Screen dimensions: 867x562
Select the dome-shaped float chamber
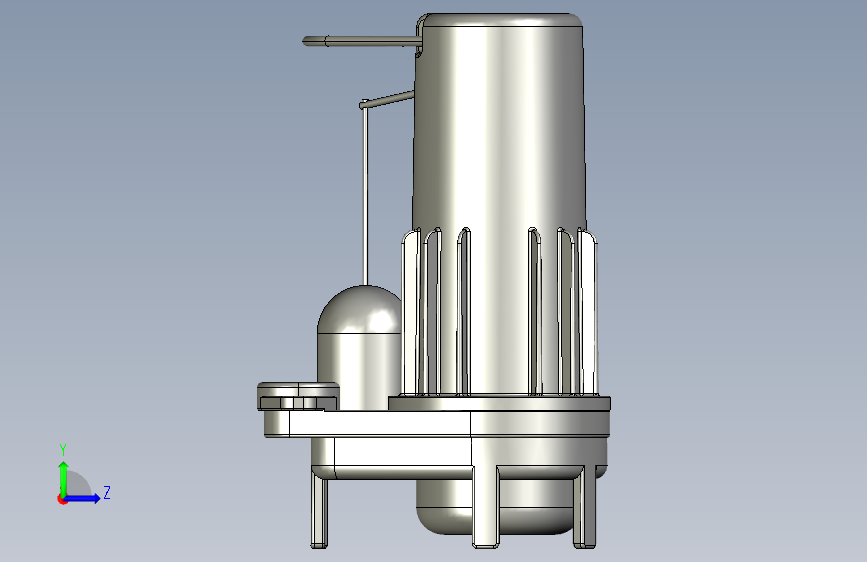tap(359, 346)
